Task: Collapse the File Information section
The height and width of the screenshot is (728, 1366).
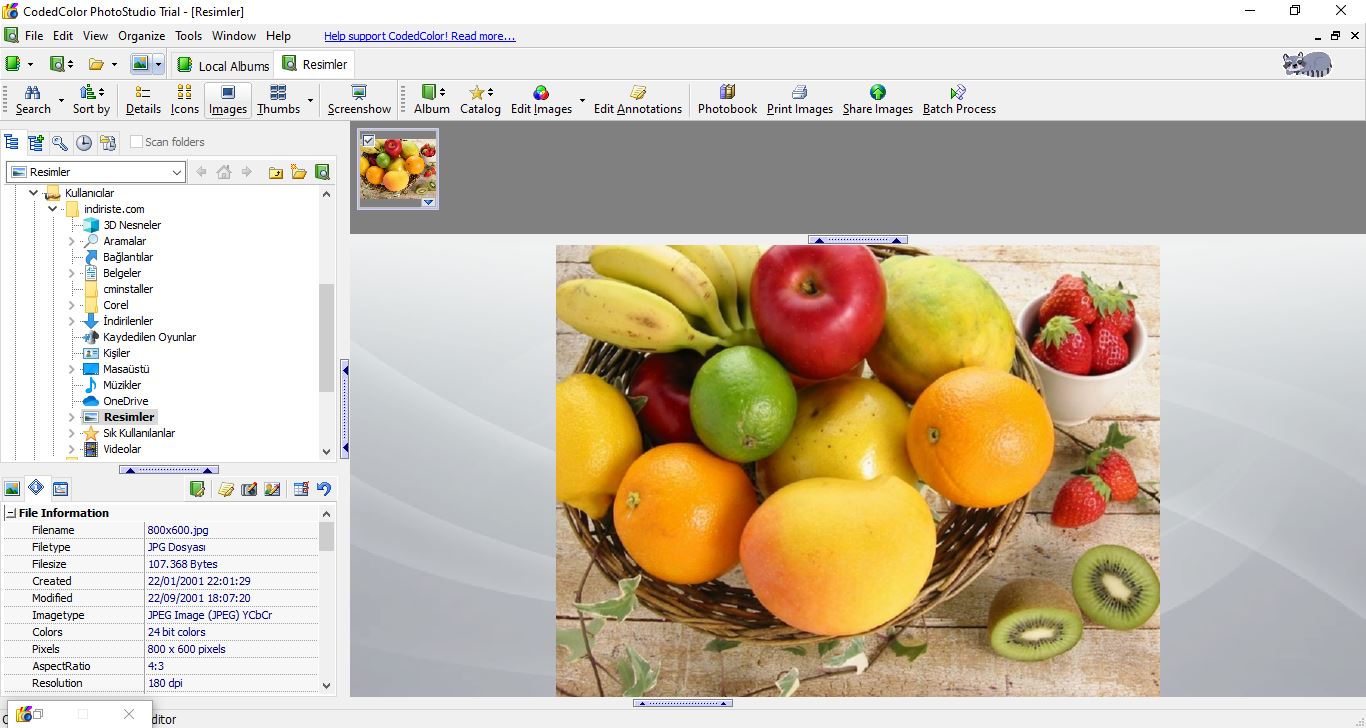Action: 10,513
